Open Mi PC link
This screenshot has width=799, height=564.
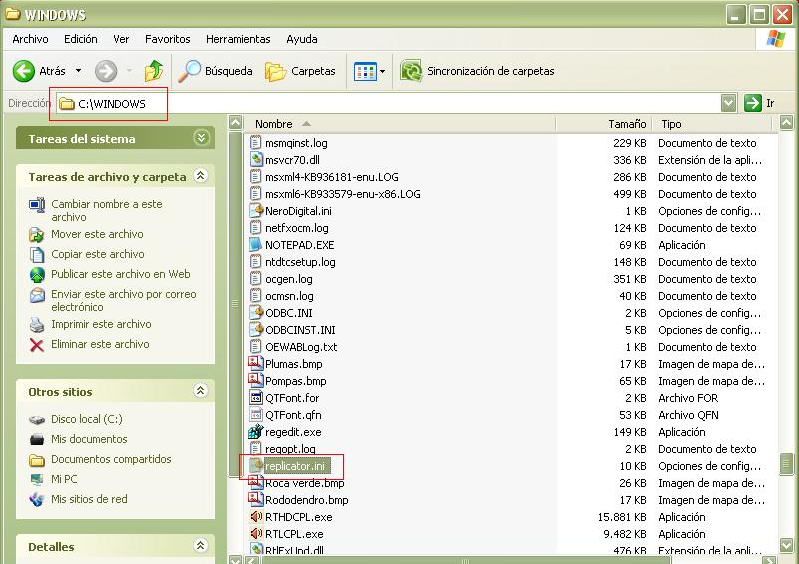[64, 479]
